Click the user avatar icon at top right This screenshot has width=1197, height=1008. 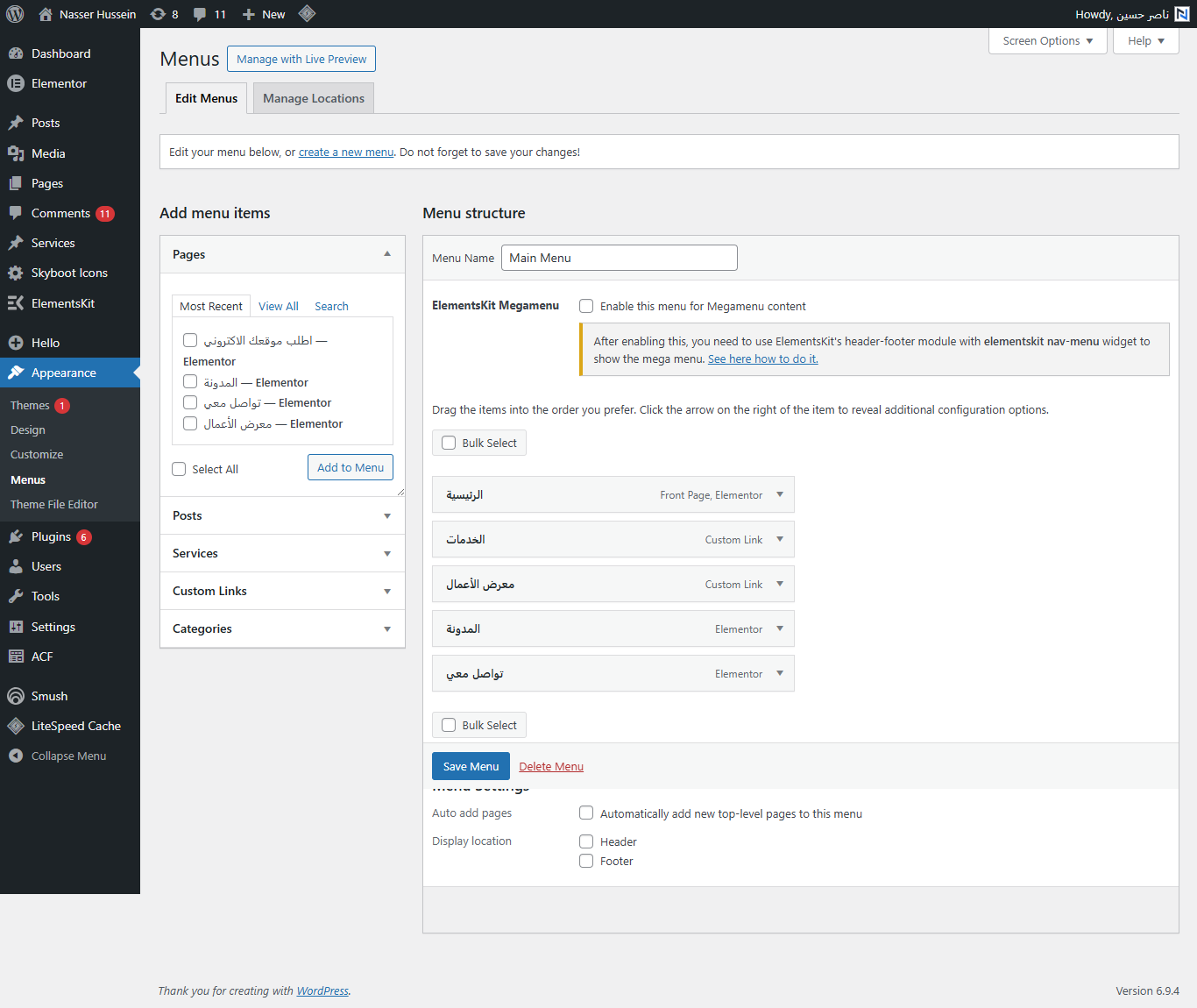tap(1182, 14)
